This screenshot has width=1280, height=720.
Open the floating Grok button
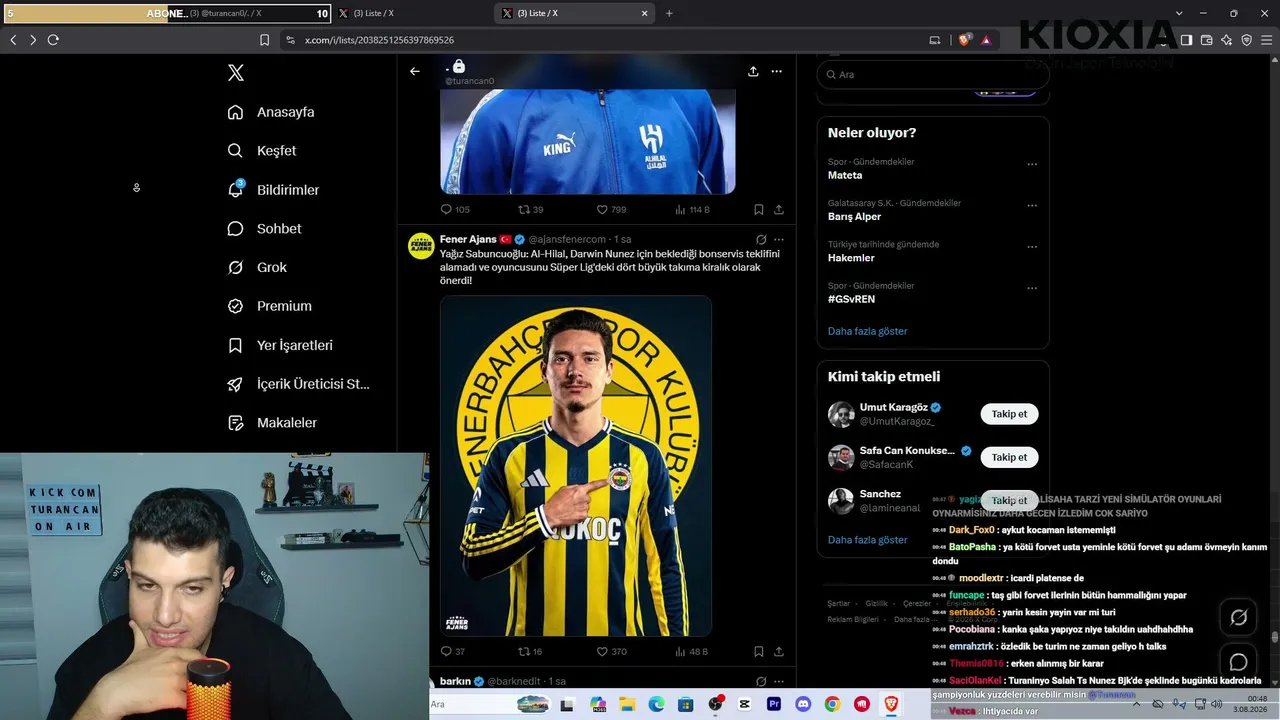(1239, 618)
